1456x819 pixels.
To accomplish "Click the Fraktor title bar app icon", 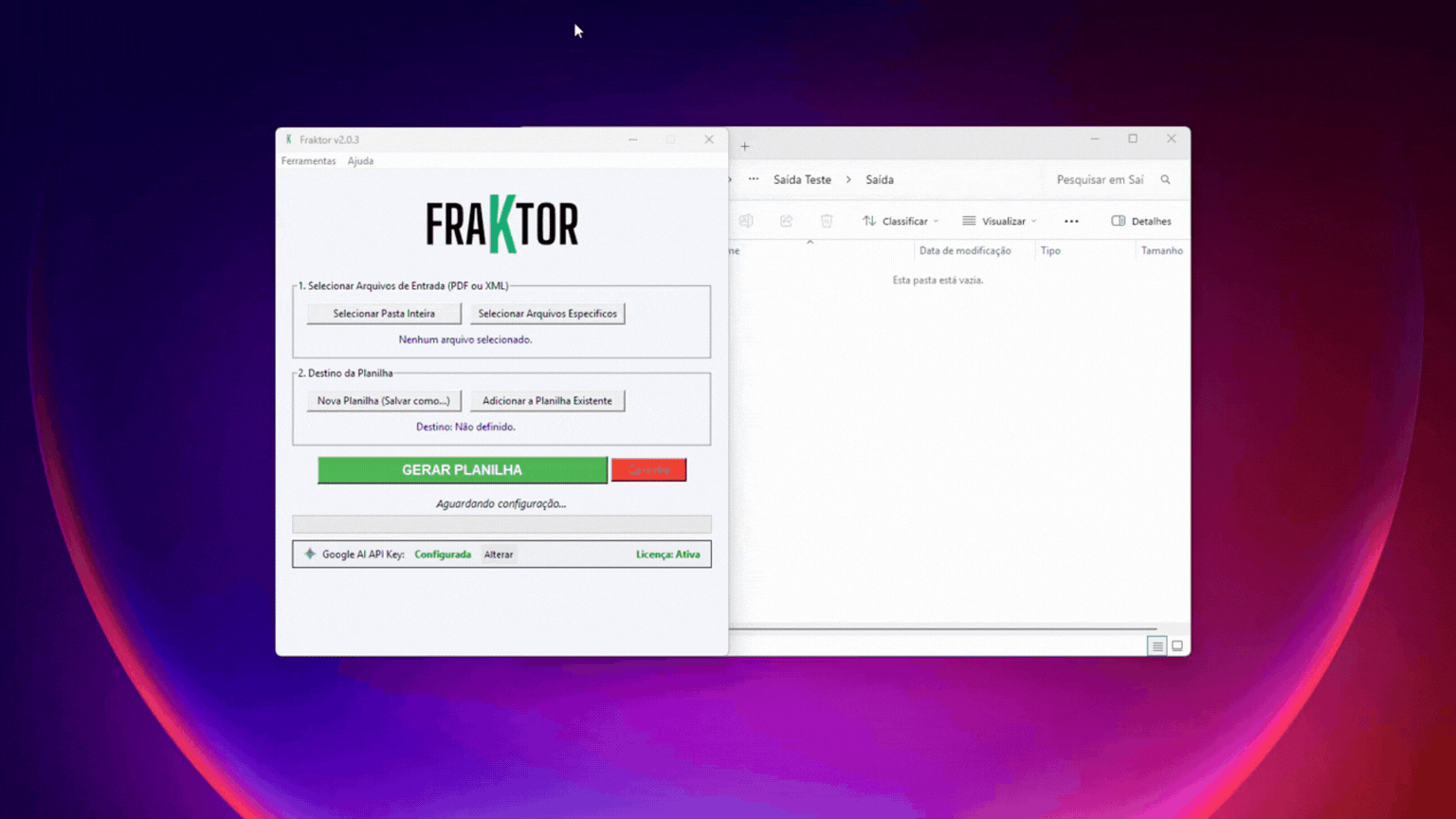I will tap(289, 139).
